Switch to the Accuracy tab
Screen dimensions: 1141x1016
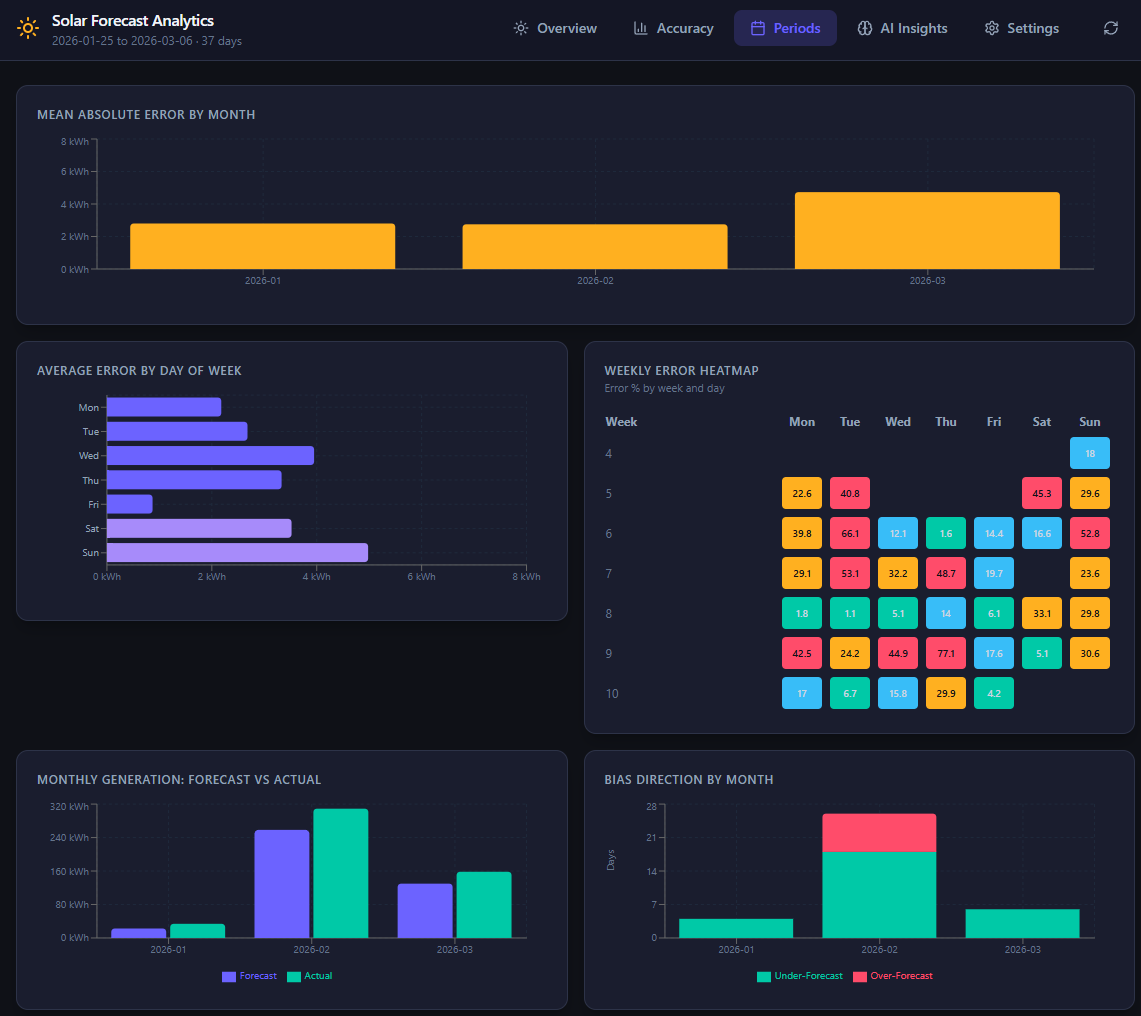674,28
